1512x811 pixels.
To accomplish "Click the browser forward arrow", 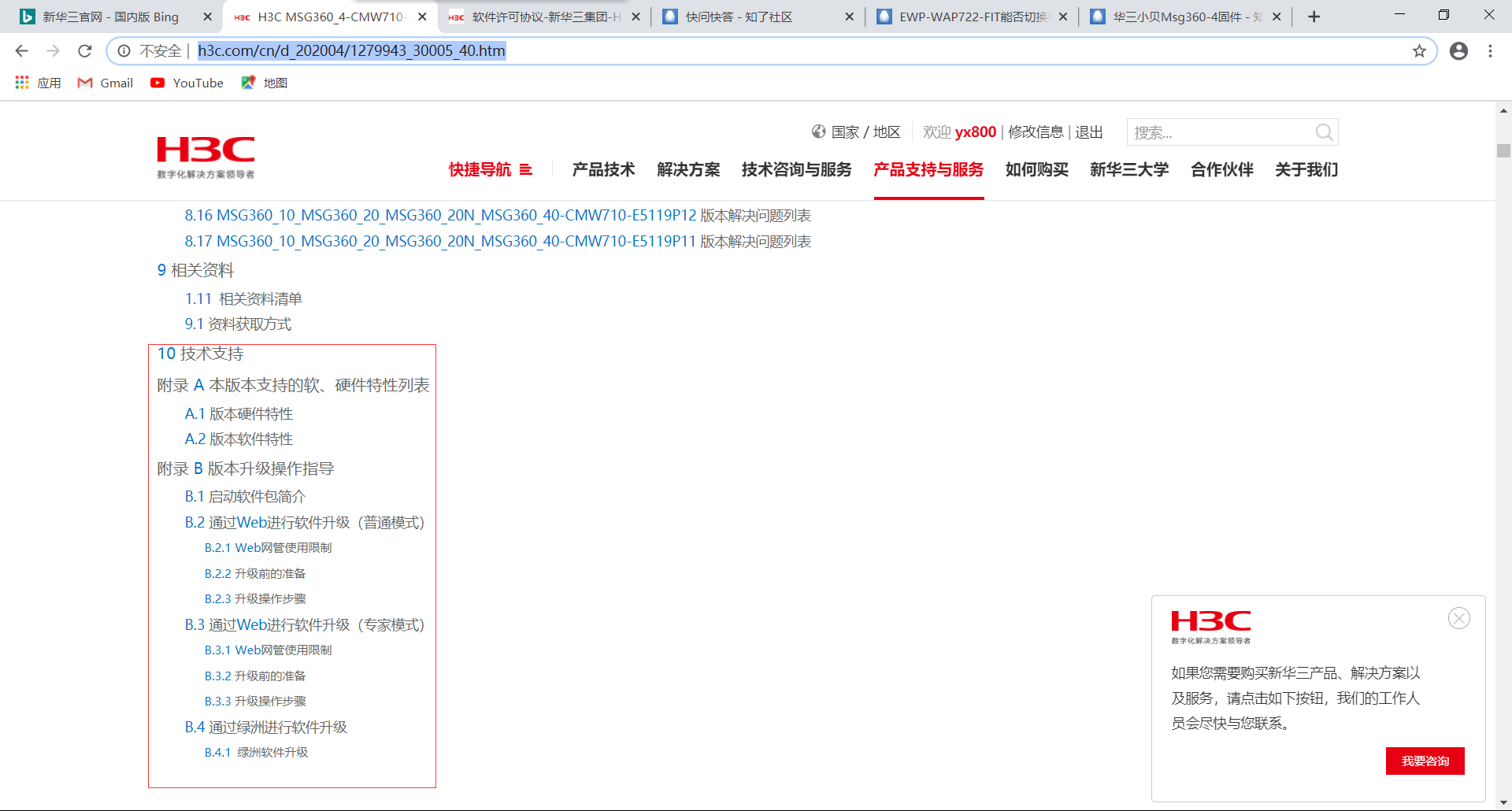I will pyautogui.click(x=54, y=51).
